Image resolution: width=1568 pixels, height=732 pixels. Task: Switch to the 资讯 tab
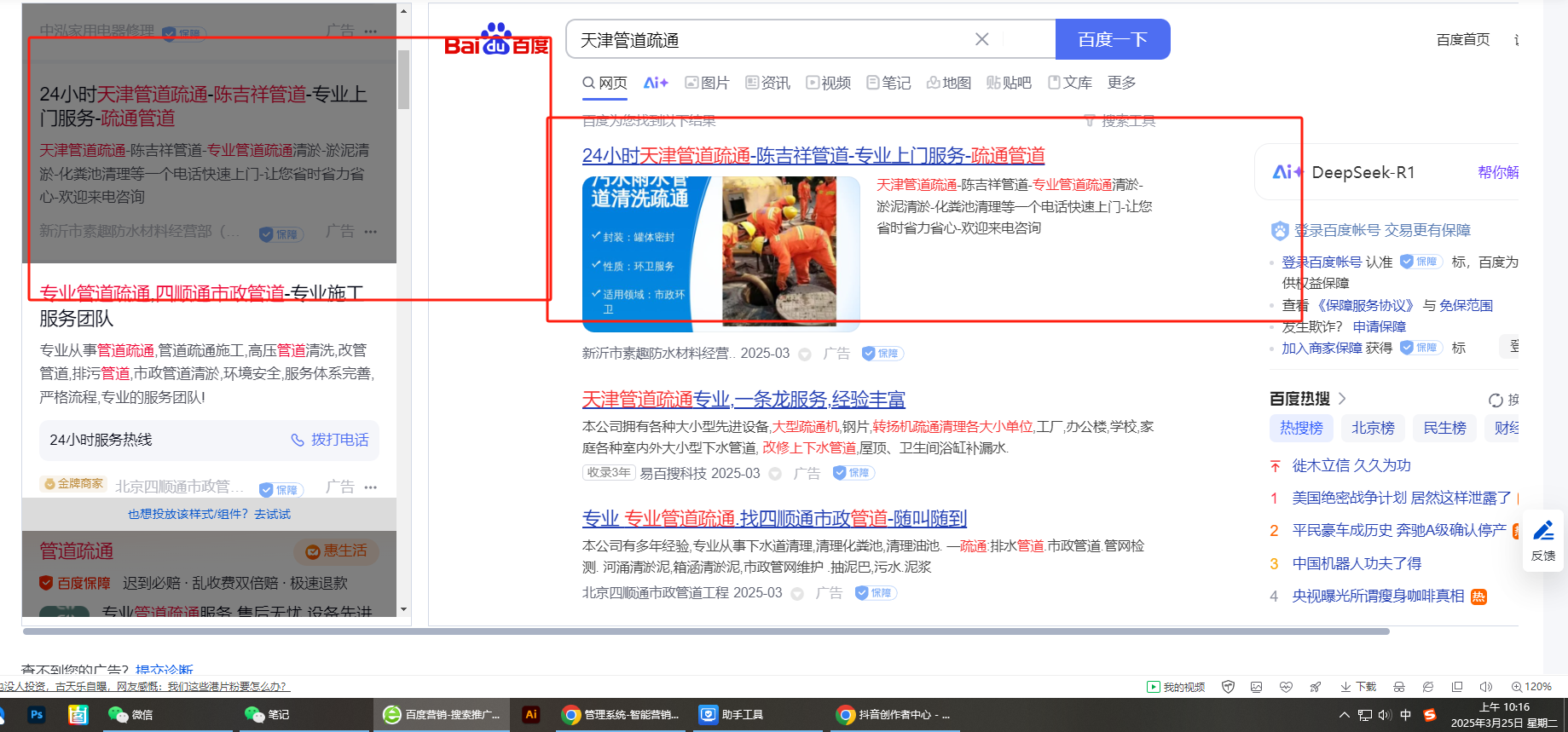point(768,83)
